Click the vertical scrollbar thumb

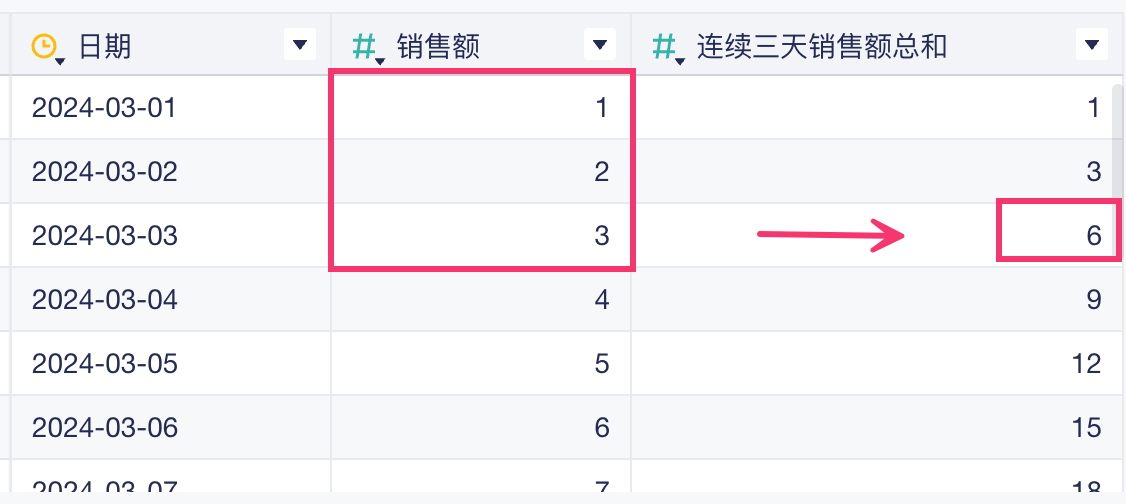pos(1118,140)
